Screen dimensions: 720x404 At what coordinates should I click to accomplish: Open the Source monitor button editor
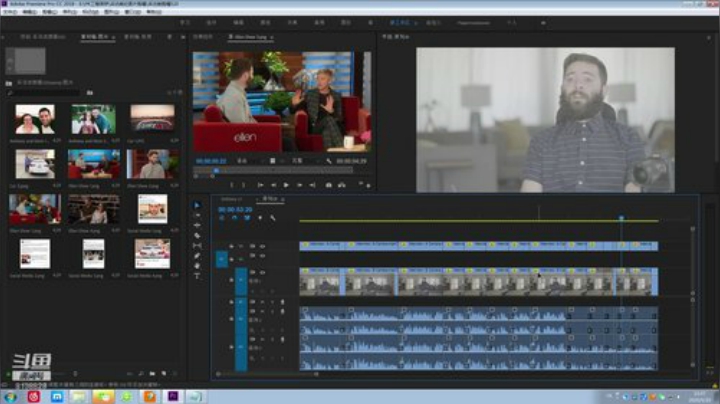[368, 185]
